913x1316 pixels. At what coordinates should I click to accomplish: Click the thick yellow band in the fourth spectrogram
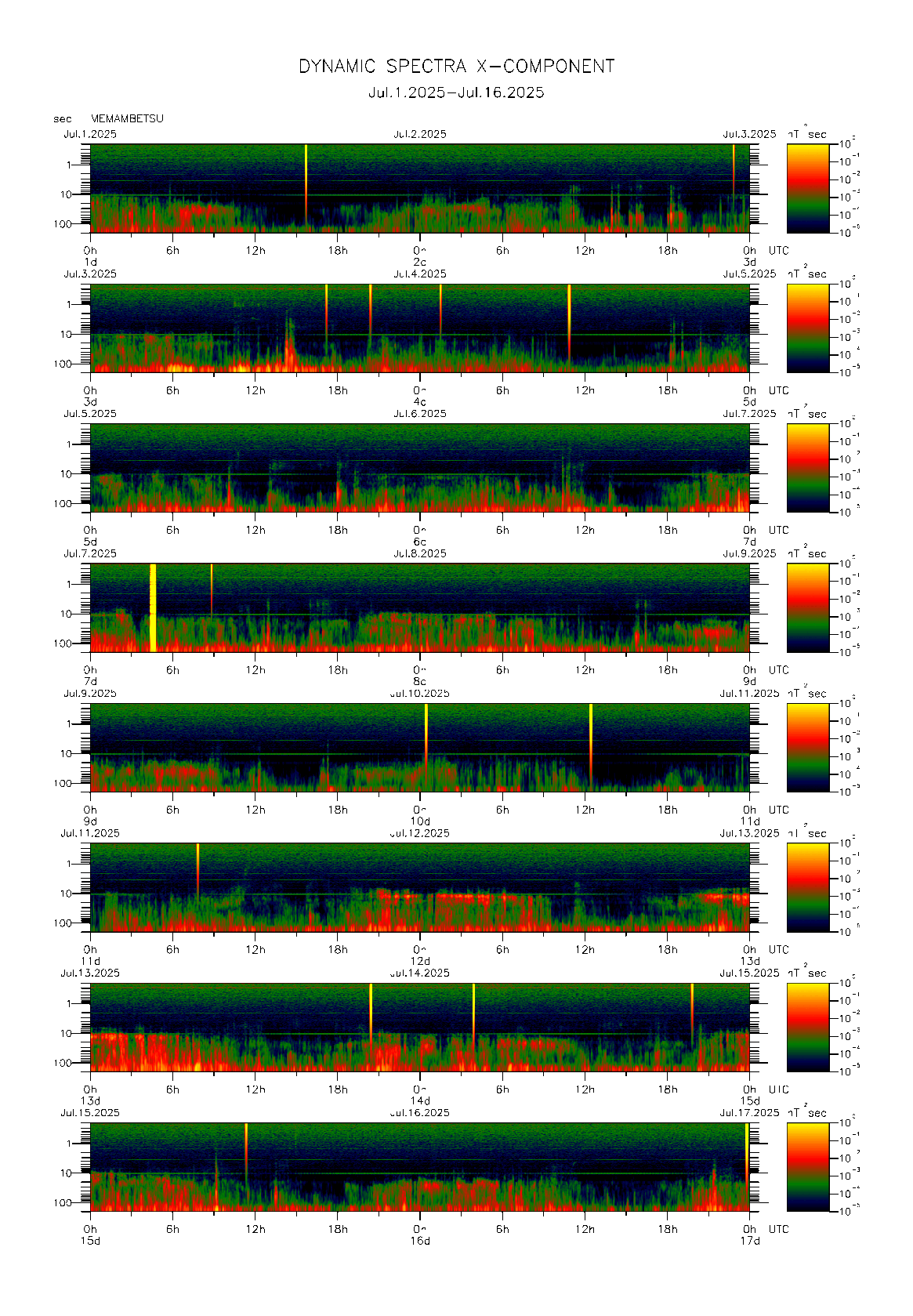click(x=153, y=607)
